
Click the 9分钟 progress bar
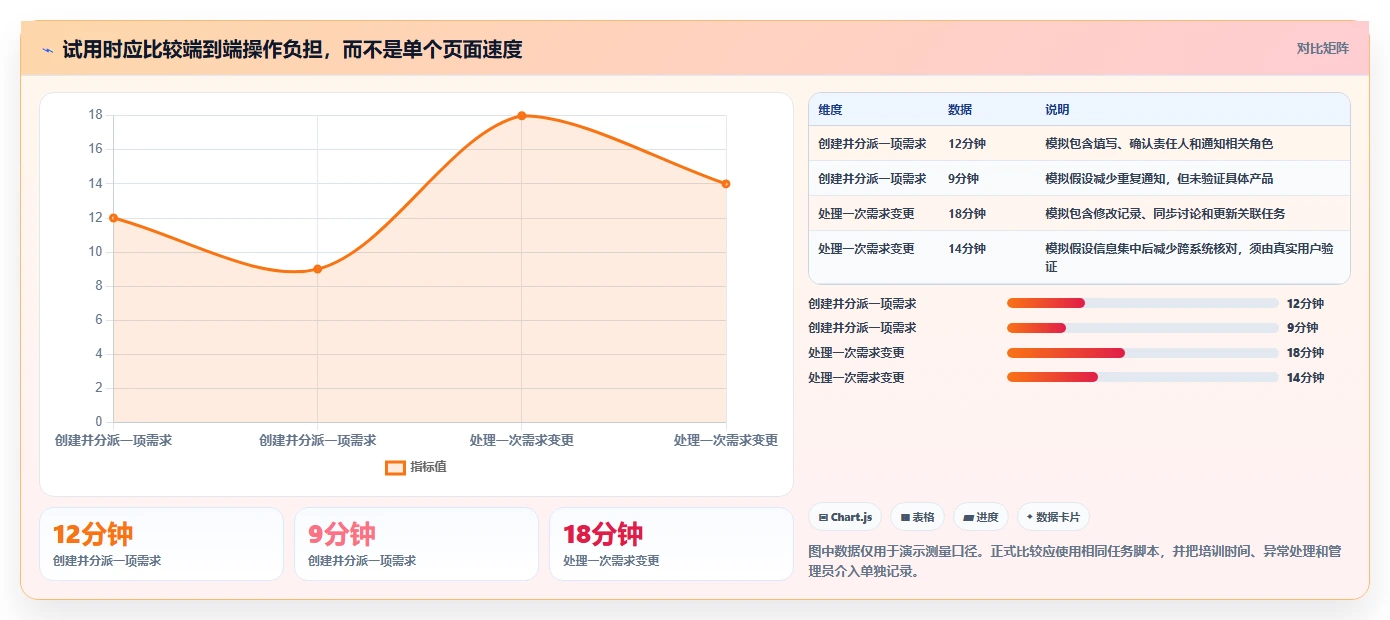tap(1143, 328)
